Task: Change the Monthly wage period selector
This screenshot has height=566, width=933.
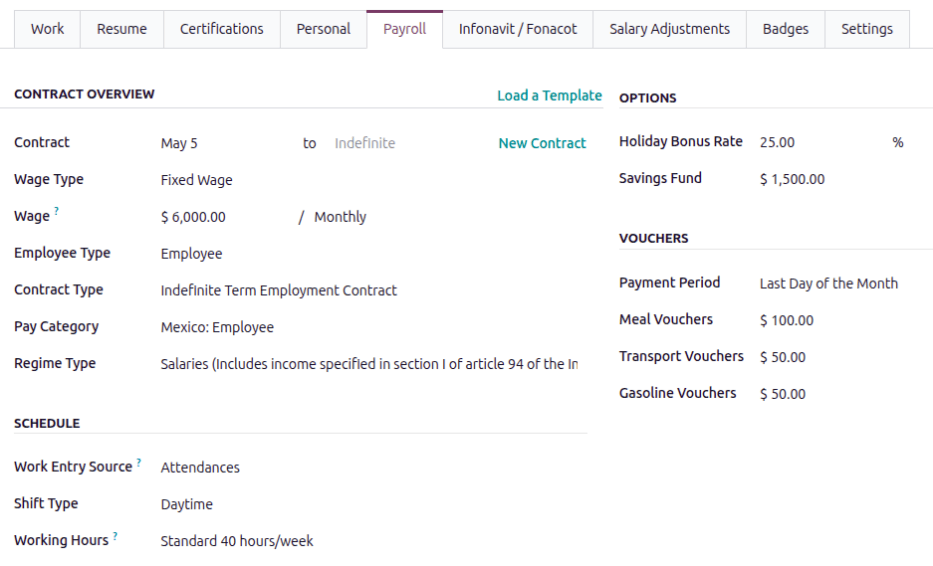Action: pos(340,217)
